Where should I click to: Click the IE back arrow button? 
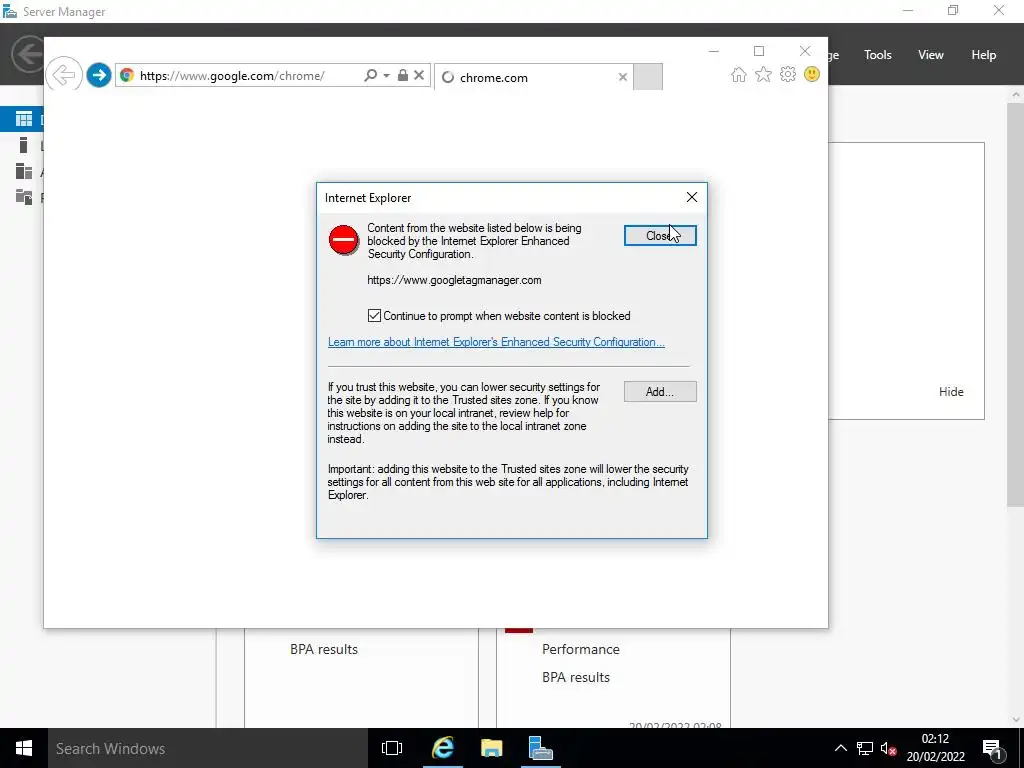[63, 75]
